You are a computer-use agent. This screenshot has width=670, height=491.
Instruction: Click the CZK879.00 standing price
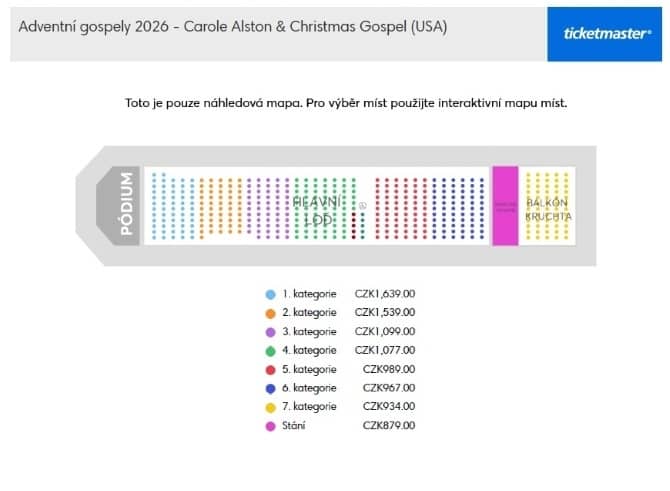(x=389, y=426)
